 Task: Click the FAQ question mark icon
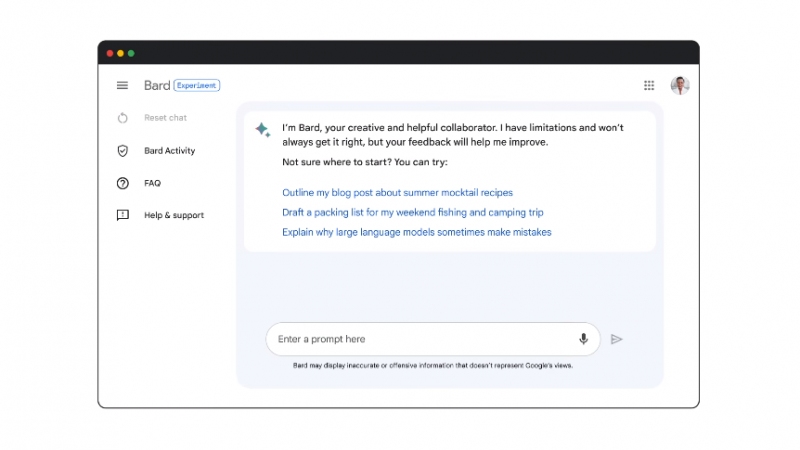coord(123,183)
